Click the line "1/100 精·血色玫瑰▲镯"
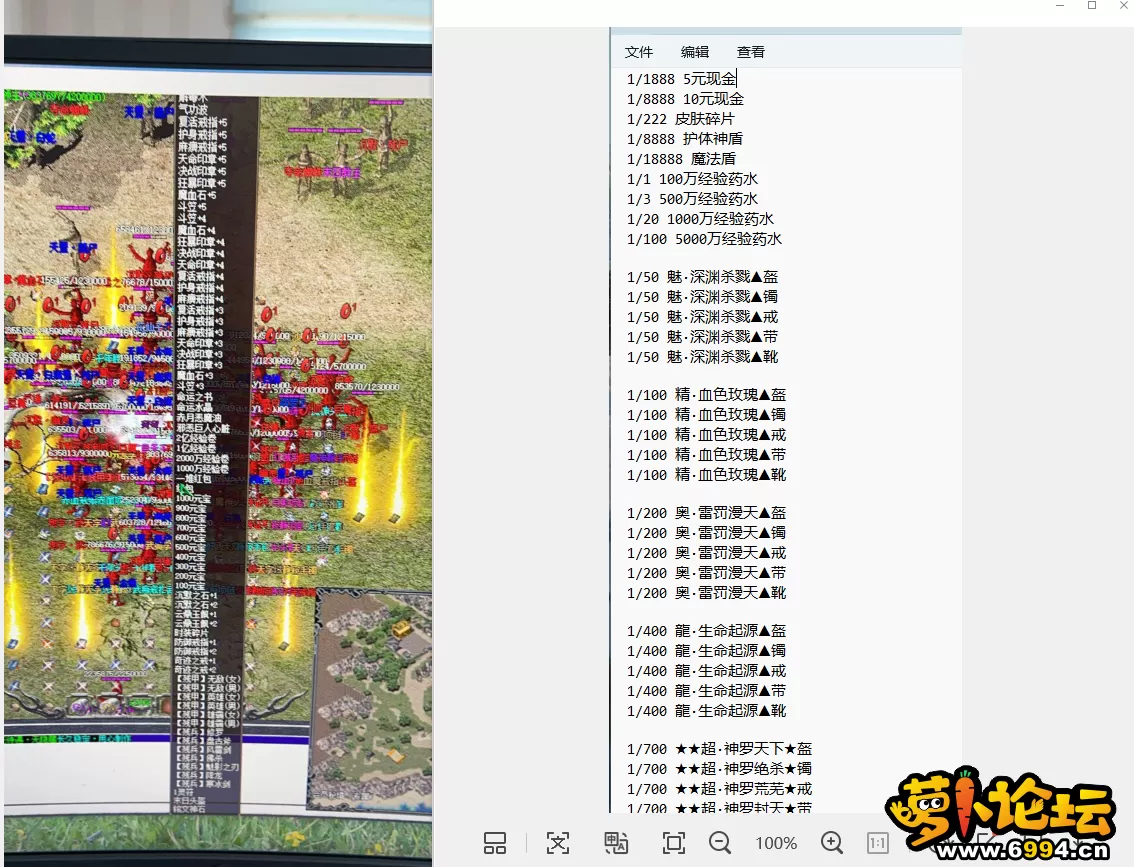The width and height of the screenshot is (1134, 867). tap(707, 415)
